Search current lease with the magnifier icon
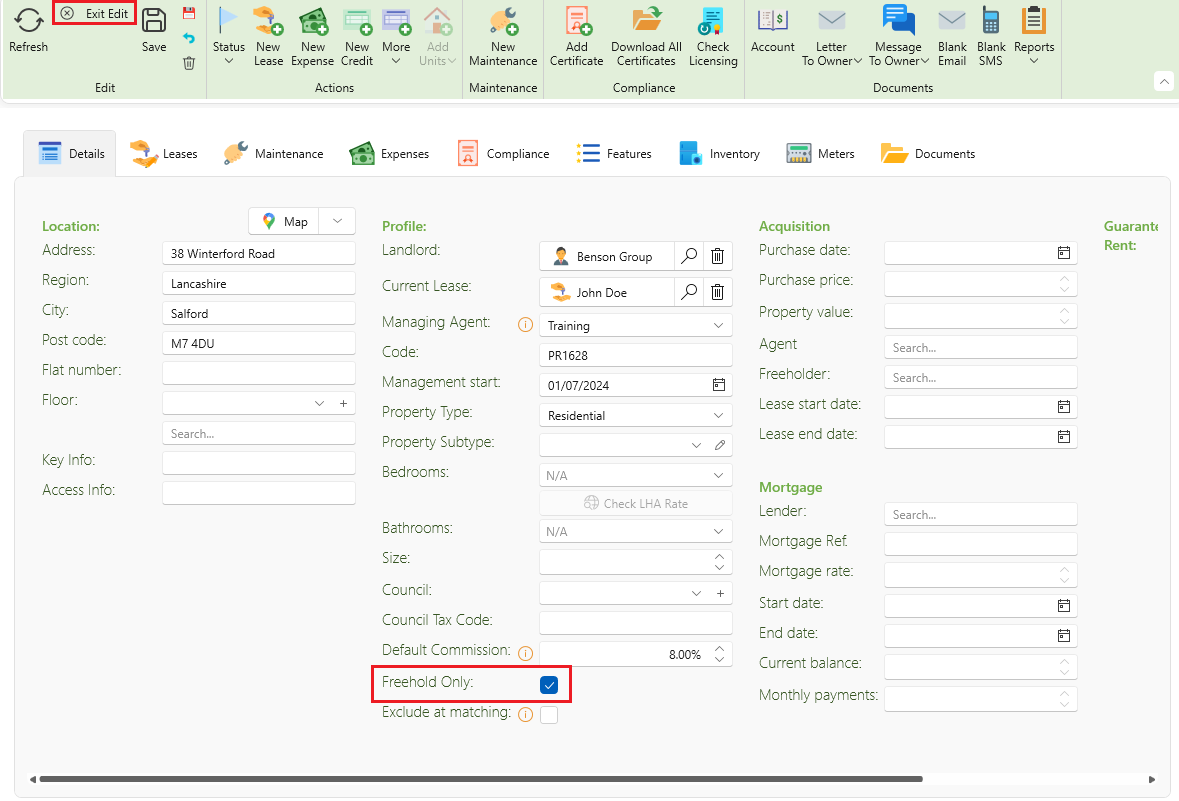1179x801 pixels. (689, 292)
